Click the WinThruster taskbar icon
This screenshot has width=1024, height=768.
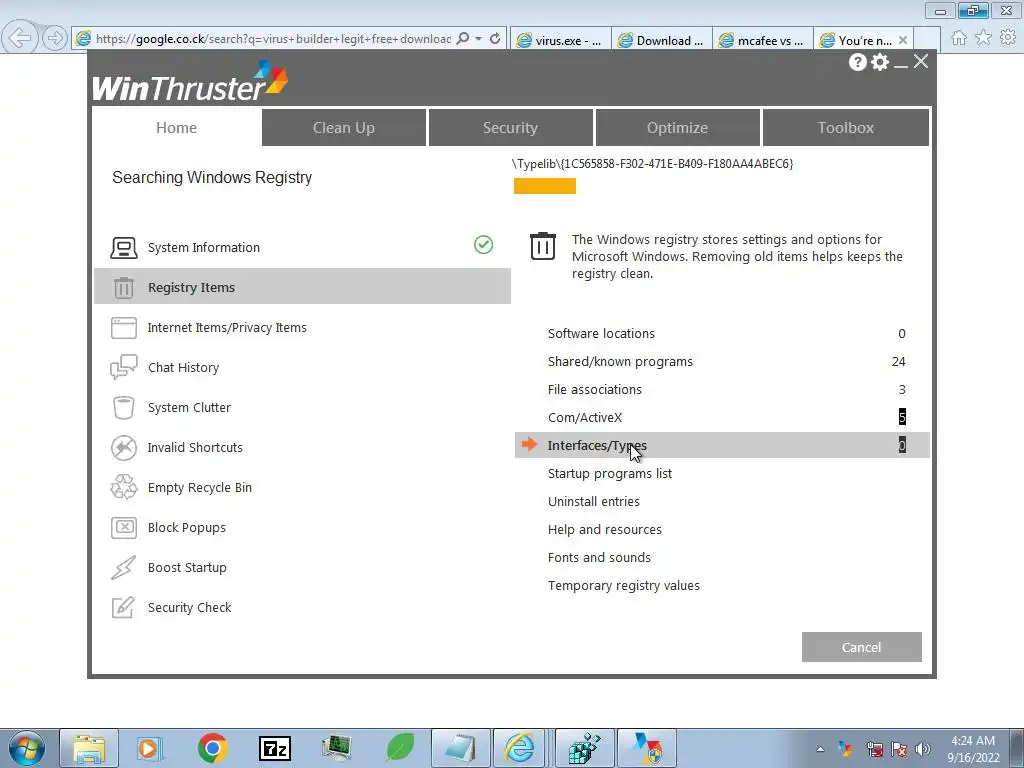pos(647,748)
